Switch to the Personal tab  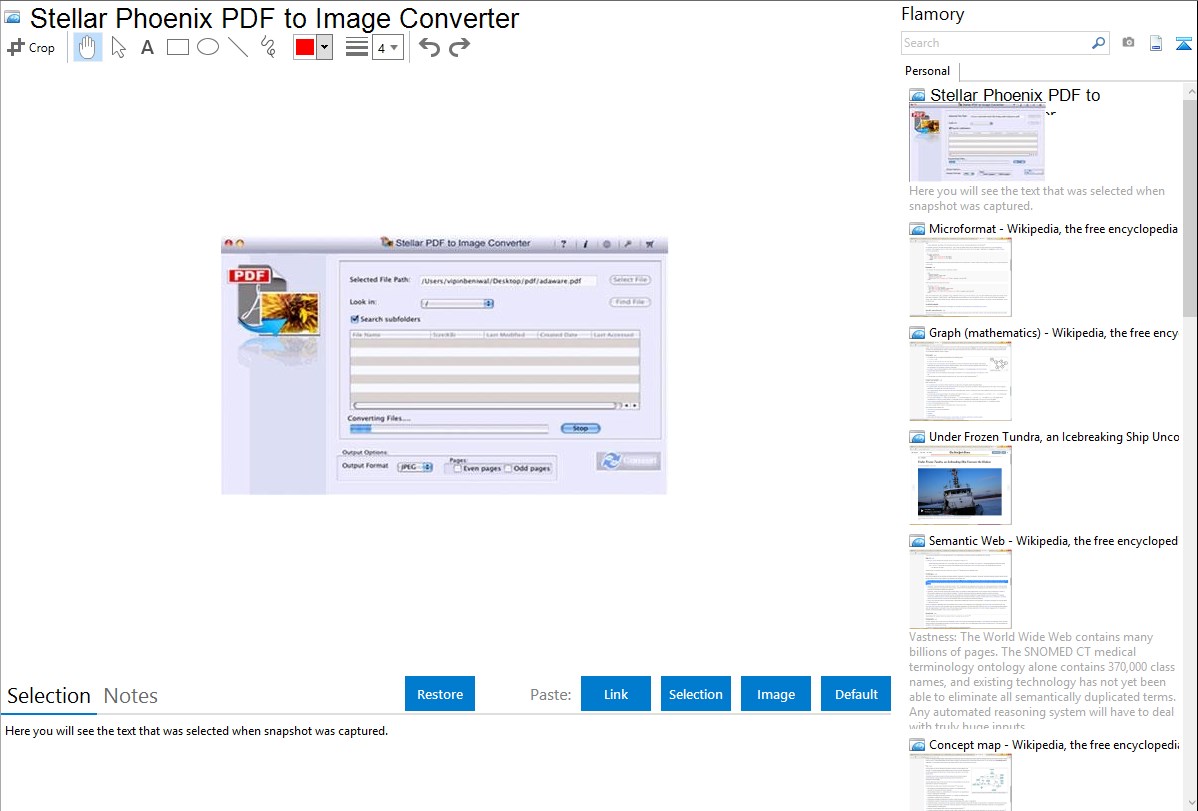click(928, 71)
